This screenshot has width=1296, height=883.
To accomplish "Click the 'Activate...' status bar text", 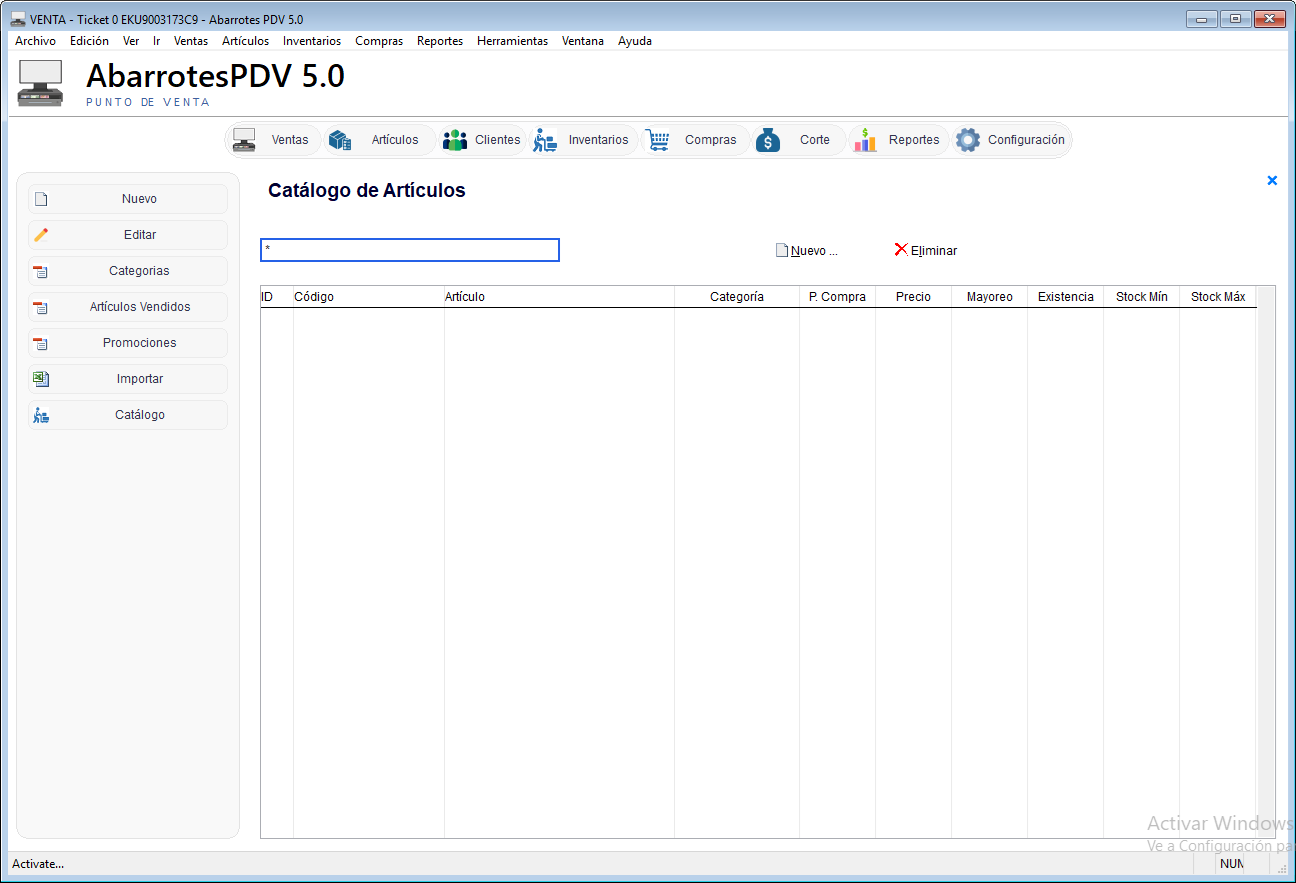I will point(38,864).
